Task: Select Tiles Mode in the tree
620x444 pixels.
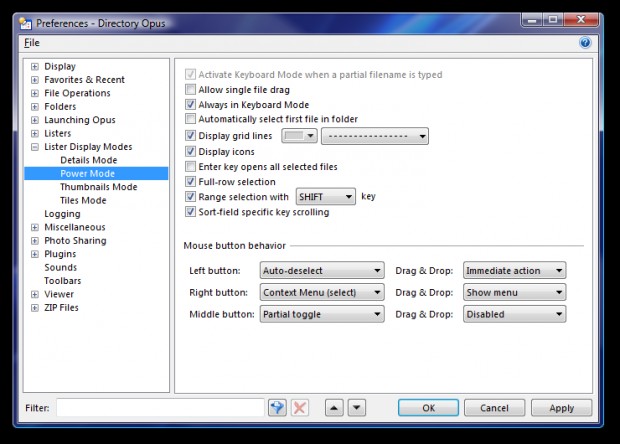Action: pyautogui.click(x=83, y=200)
